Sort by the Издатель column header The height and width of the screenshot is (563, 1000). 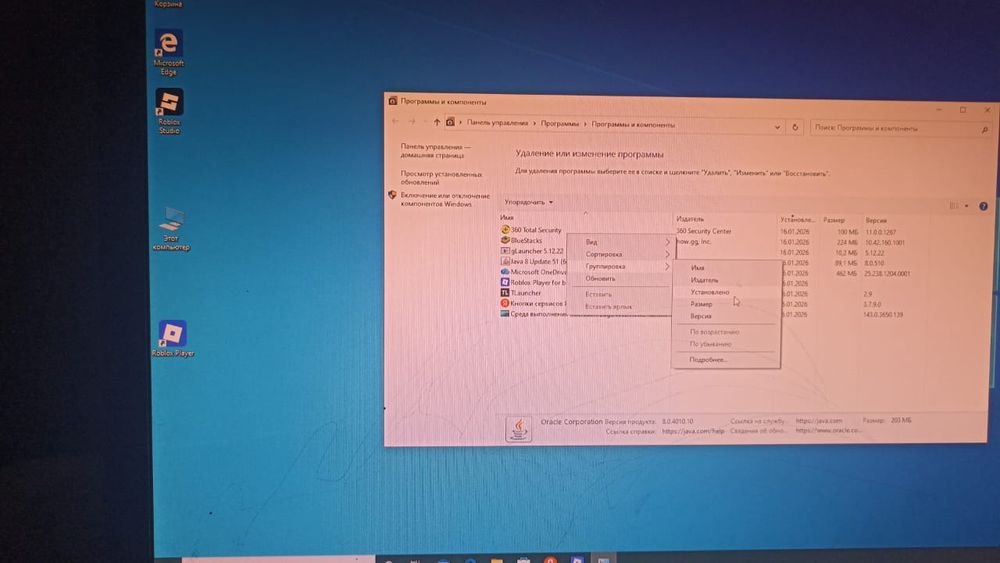[x=725, y=219]
